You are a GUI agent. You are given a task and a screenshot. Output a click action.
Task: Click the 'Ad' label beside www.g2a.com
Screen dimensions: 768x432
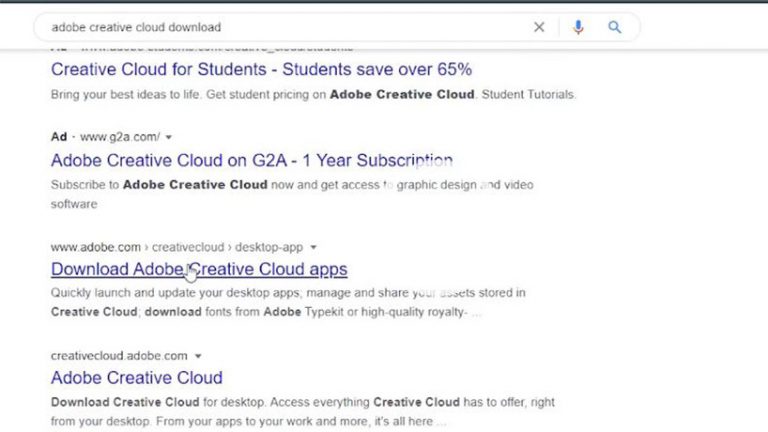pos(59,137)
